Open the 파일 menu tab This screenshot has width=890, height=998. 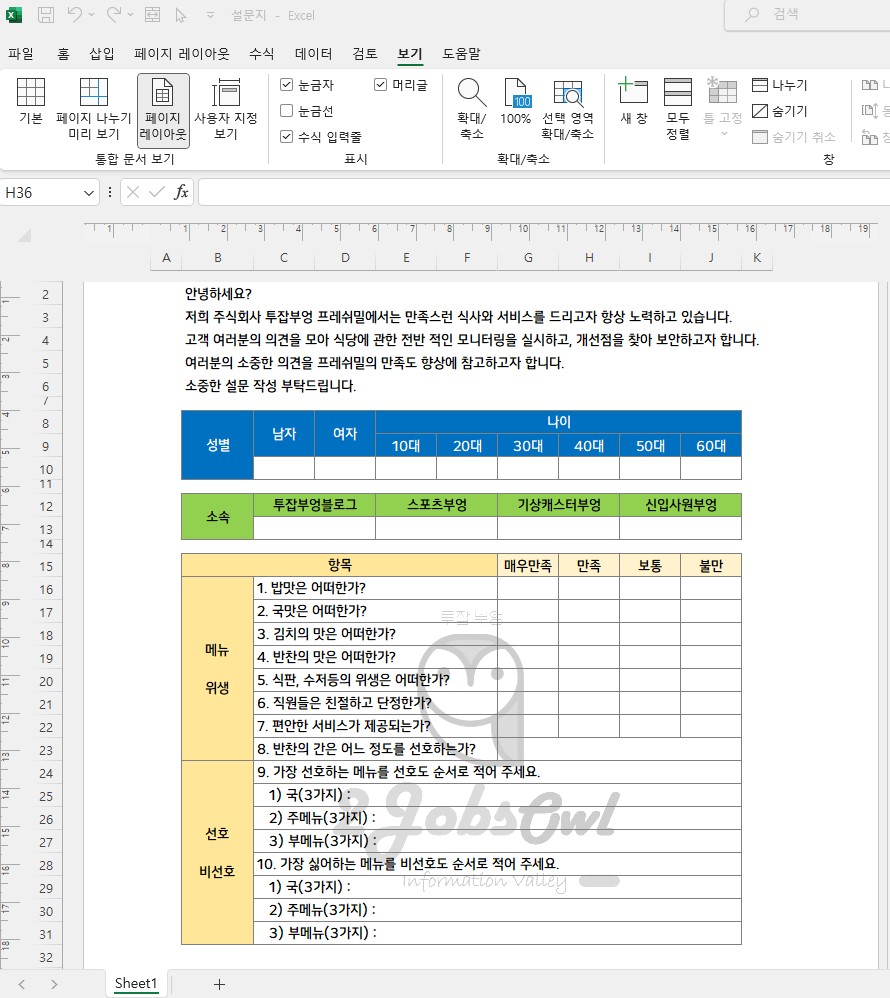coord(20,53)
